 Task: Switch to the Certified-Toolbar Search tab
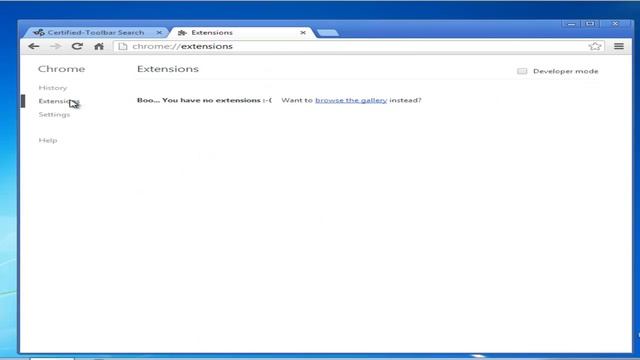coord(96,32)
